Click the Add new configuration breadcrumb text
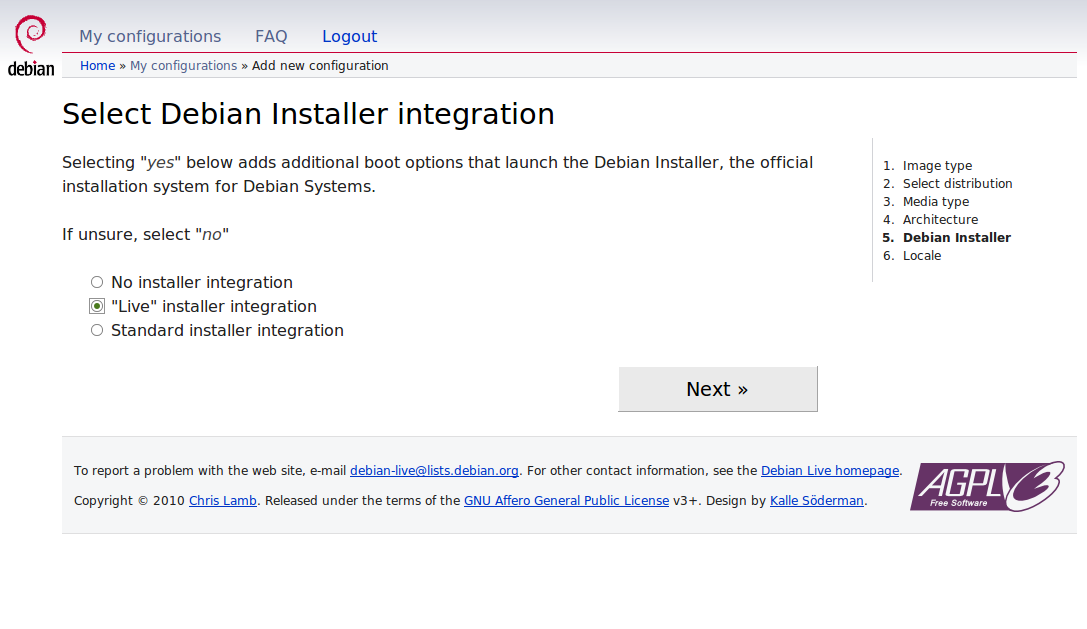Viewport: 1087px width, 629px height. tap(320, 66)
